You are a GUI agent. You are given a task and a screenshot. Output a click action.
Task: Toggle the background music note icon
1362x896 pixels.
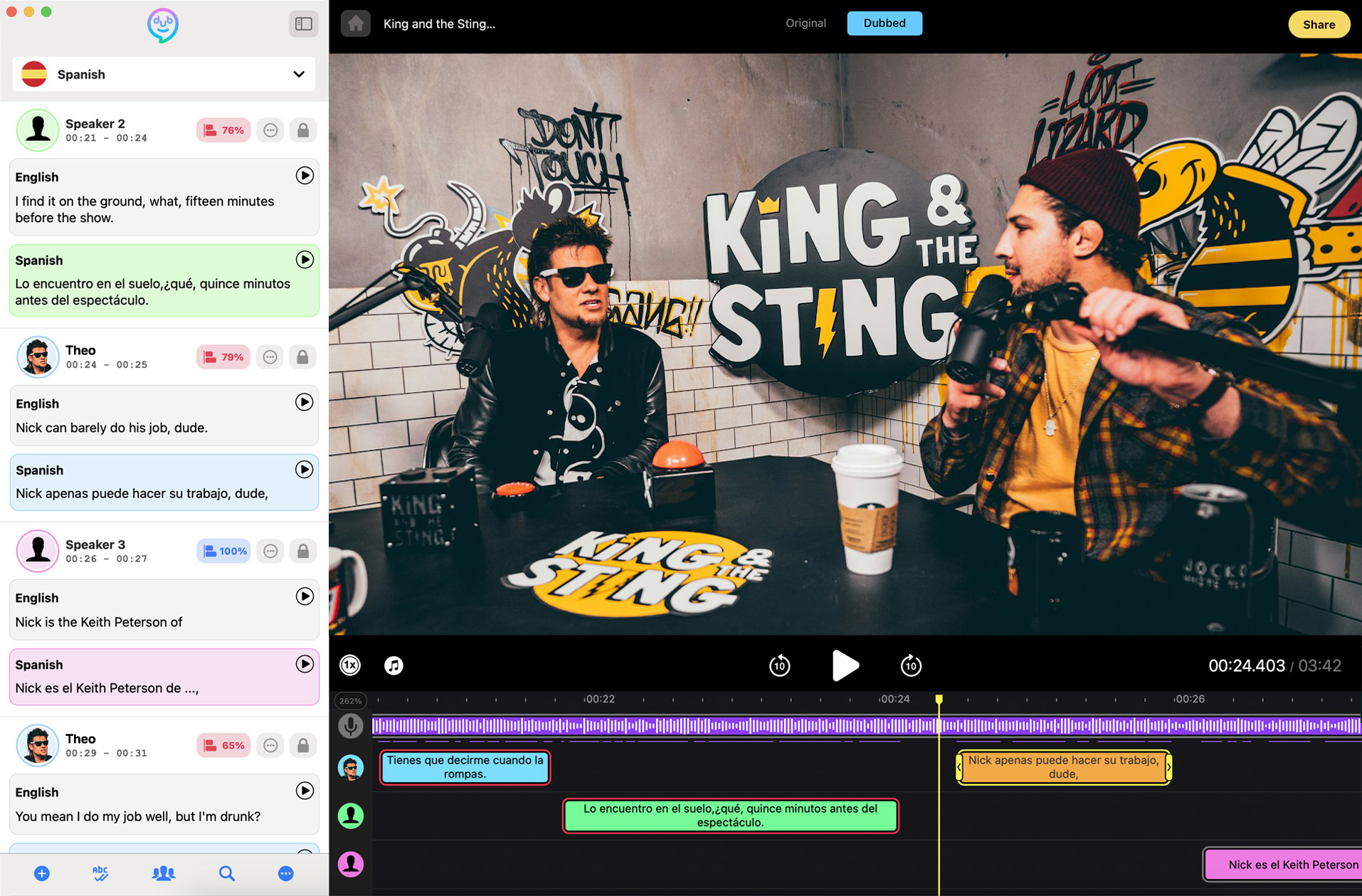pyautogui.click(x=394, y=665)
